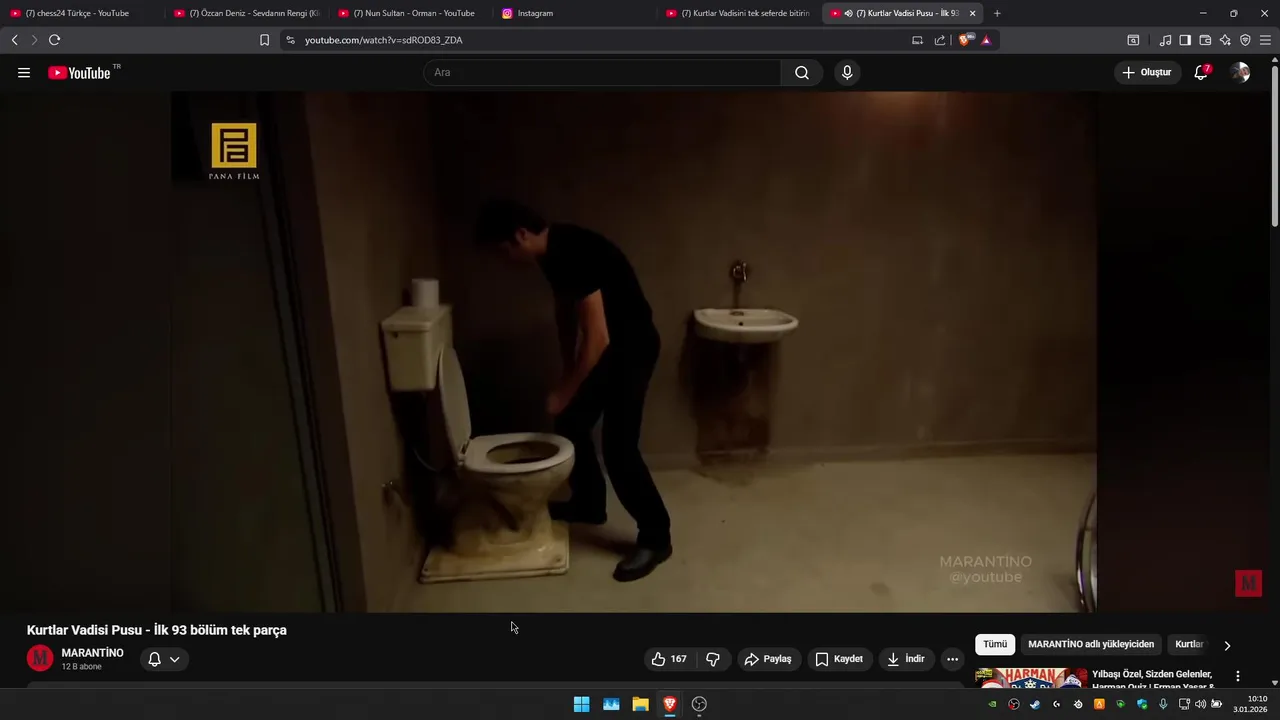Go back with browser back arrow
The image size is (1280, 720).
(x=14, y=40)
